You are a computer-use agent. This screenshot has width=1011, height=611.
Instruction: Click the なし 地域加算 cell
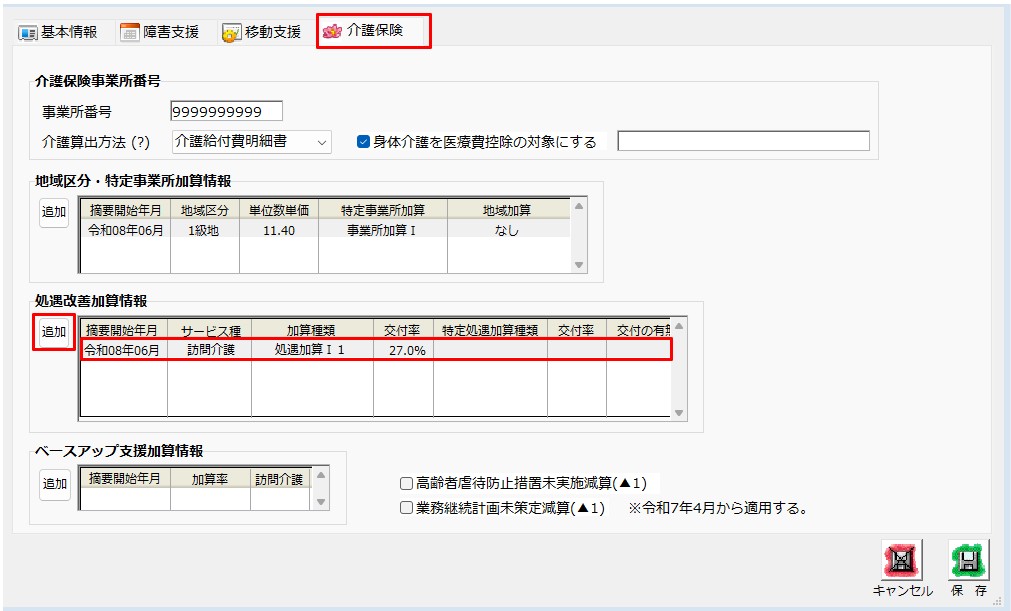click(x=508, y=230)
